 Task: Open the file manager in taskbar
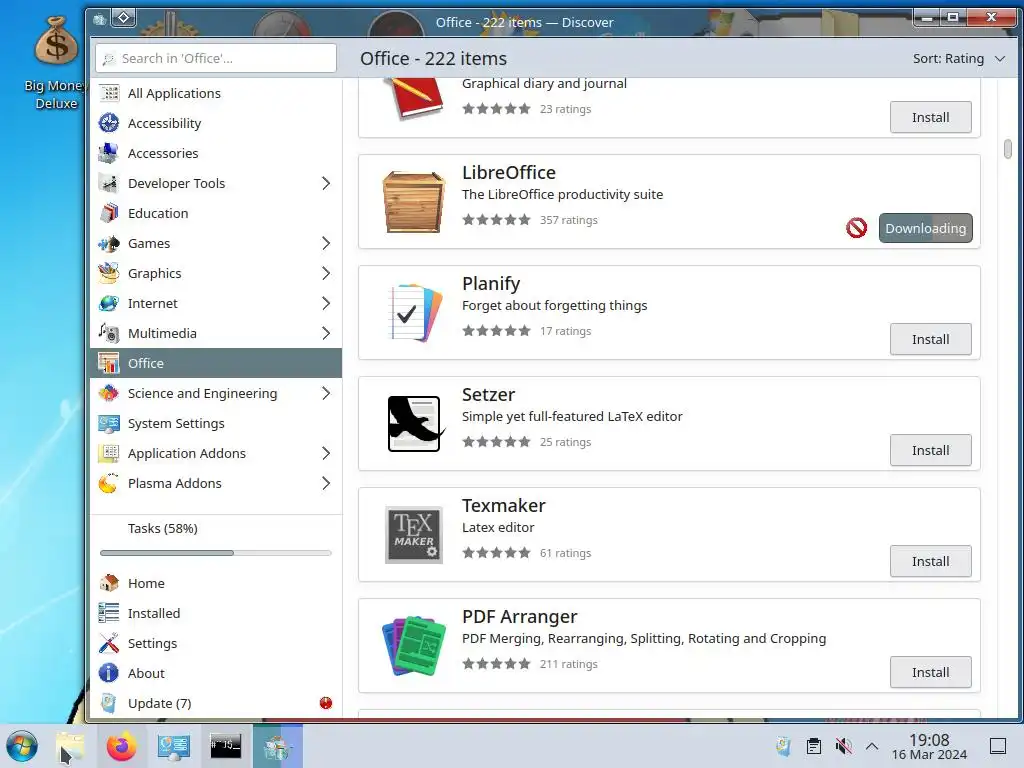coord(70,746)
